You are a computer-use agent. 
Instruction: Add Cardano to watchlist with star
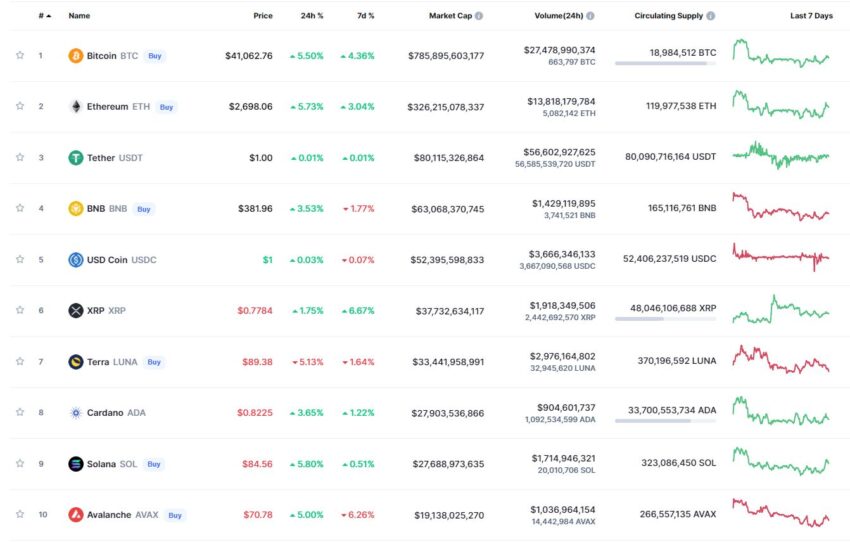tap(20, 412)
